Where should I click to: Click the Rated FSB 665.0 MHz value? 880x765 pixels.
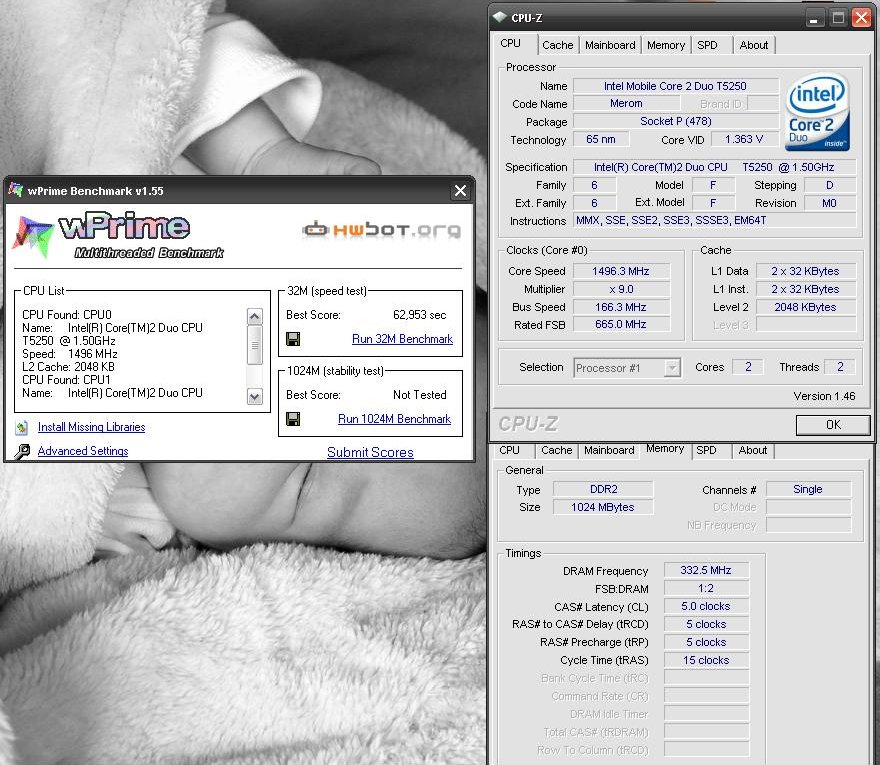[x=621, y=324]
